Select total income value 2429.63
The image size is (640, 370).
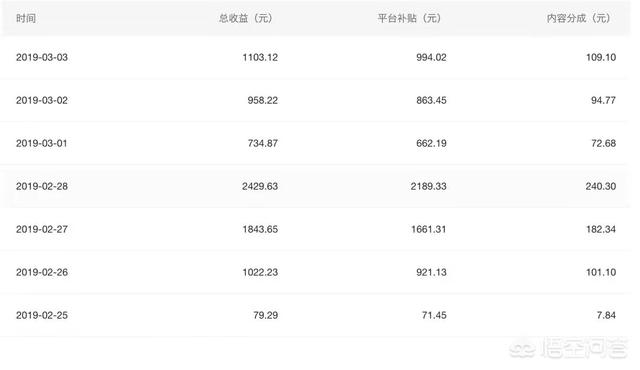coord(260,186)
